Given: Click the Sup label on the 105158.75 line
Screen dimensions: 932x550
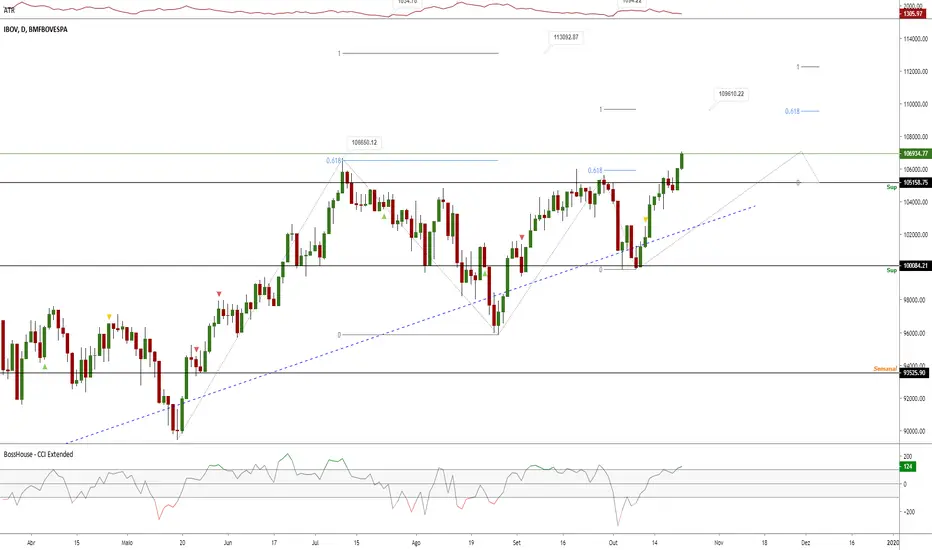Looking at the screenshot, I should 892,187.
